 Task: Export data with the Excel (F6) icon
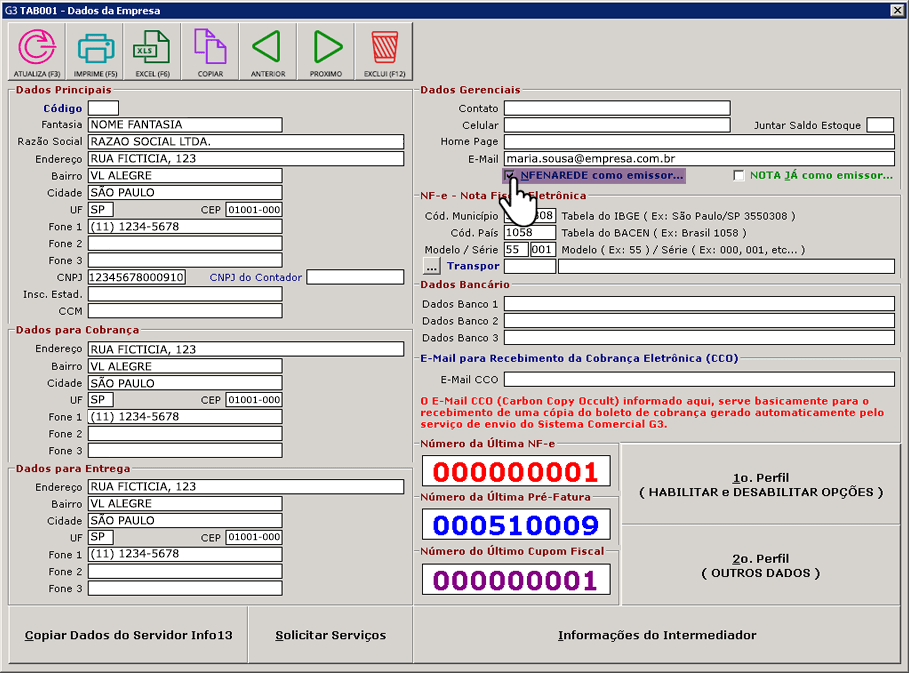tap(152, 51)
